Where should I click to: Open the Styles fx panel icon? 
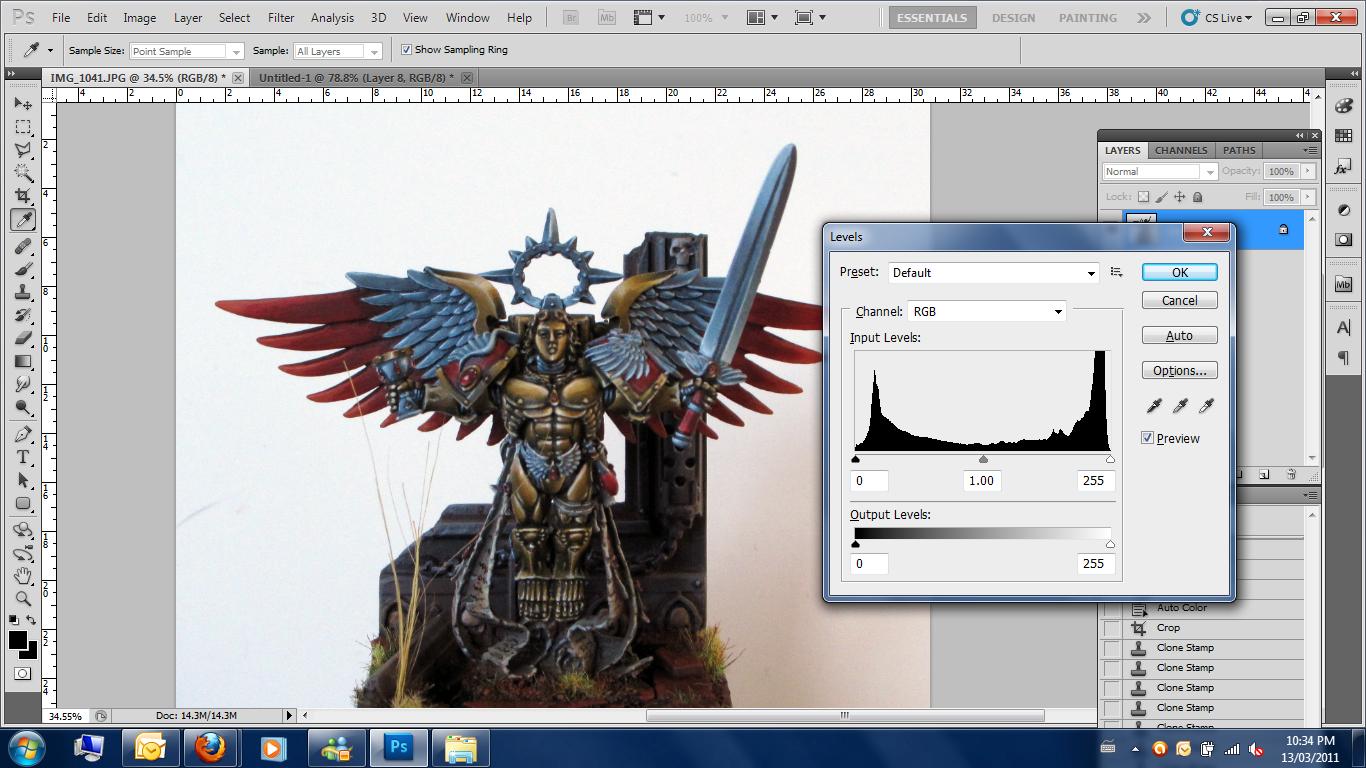(1343, 167)
